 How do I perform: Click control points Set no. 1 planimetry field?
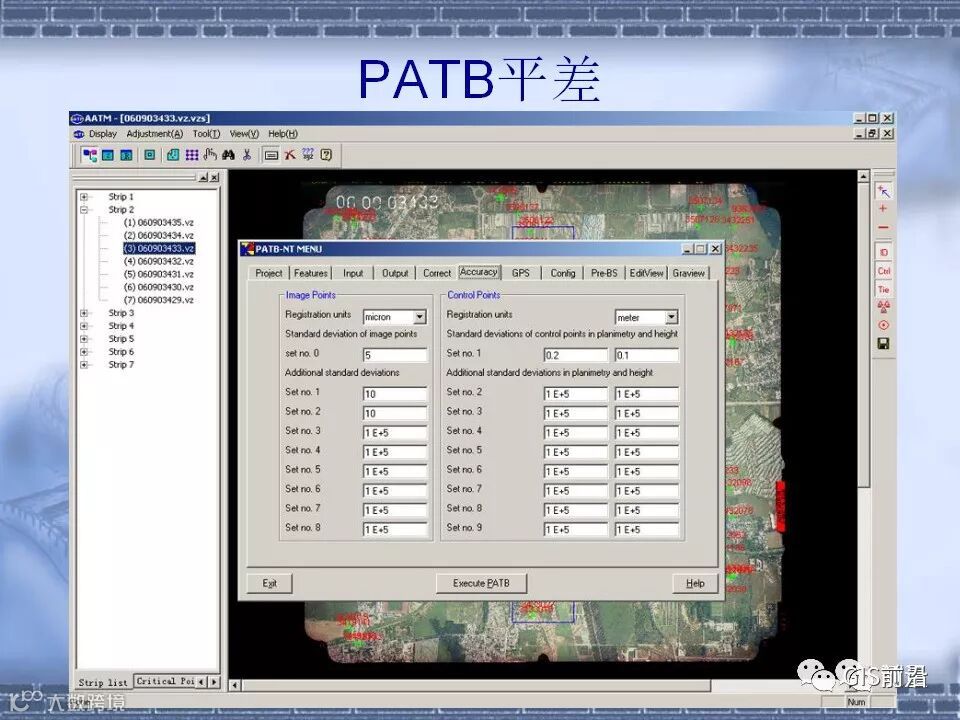(576, 355)
